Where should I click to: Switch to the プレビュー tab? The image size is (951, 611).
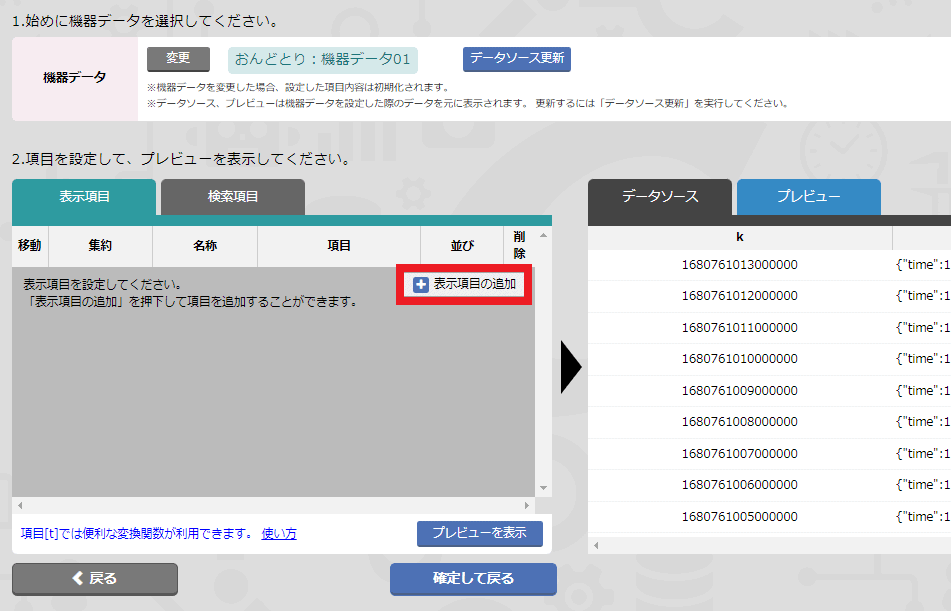click(808, 197)
